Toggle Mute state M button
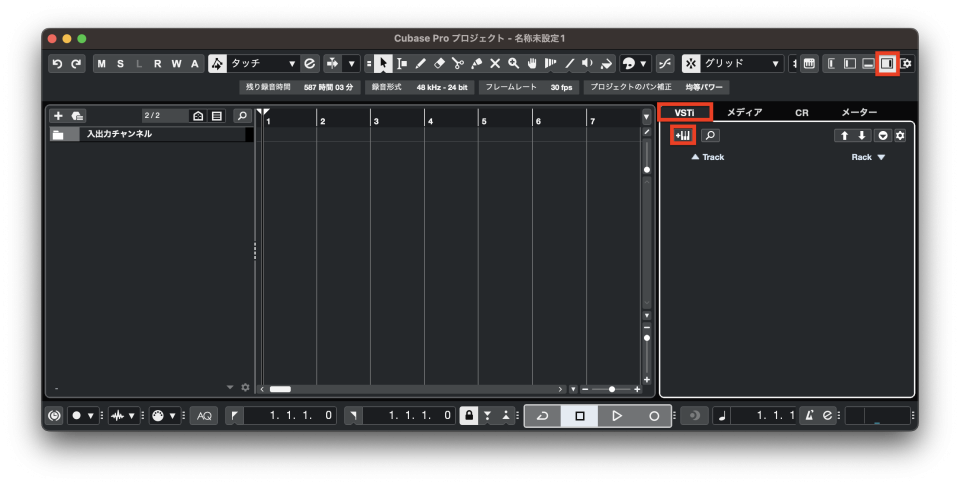The width and height of the screenshot is (960, 486). click(102, 64)
